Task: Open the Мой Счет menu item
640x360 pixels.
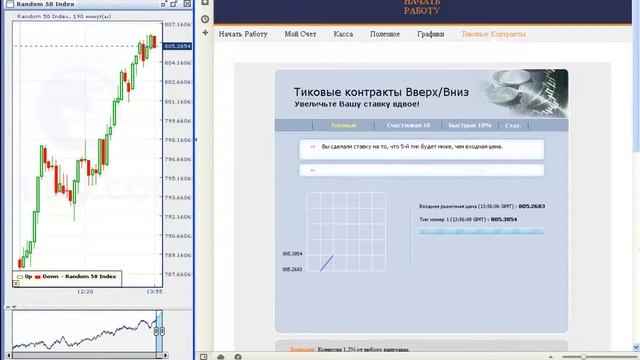Action: (300, 34)
